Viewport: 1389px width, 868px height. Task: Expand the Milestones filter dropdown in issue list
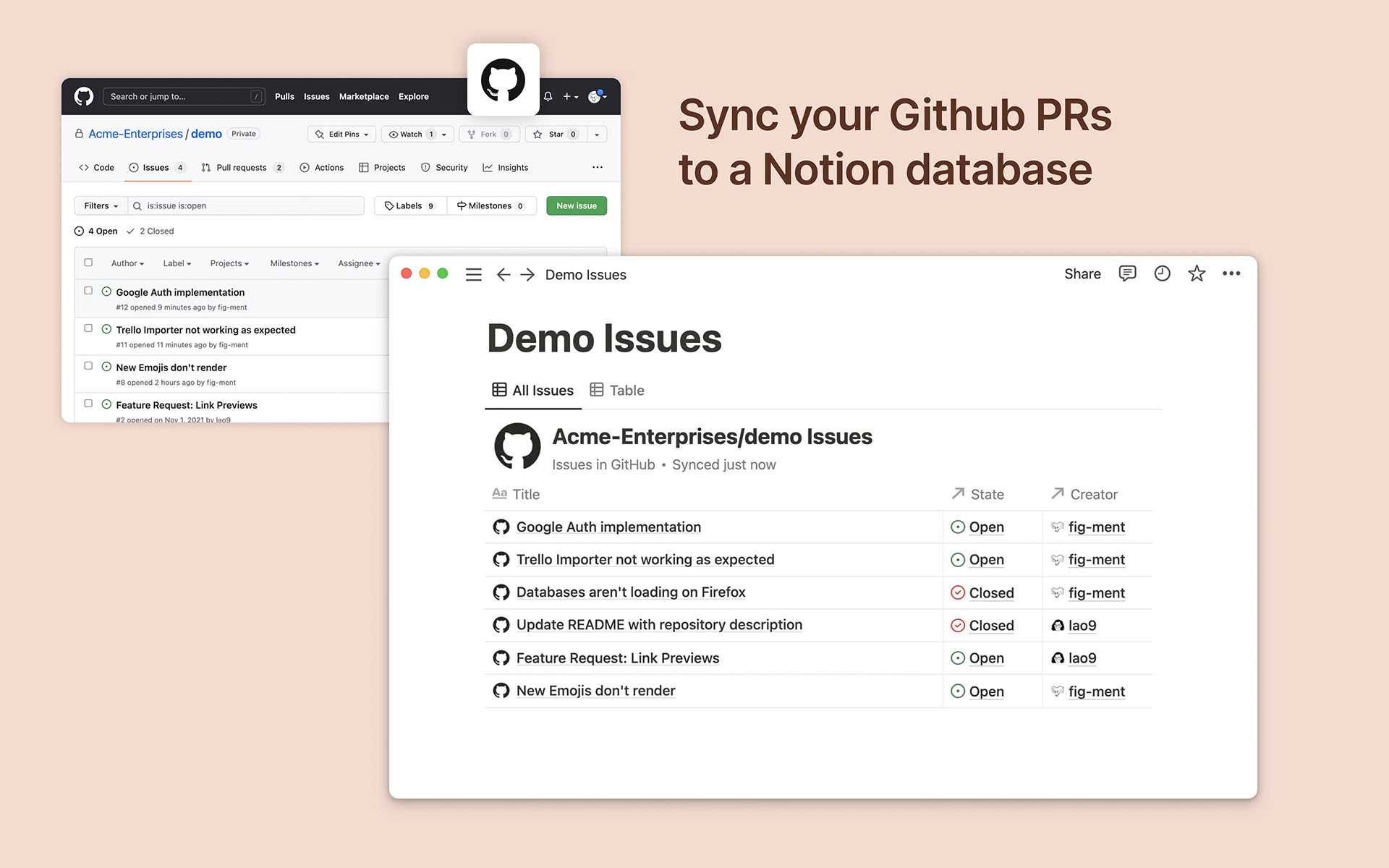coord(294,263)
